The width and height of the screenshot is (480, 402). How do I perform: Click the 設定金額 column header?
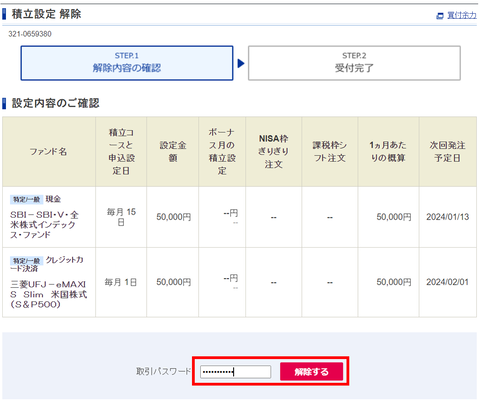coord(173,152)
